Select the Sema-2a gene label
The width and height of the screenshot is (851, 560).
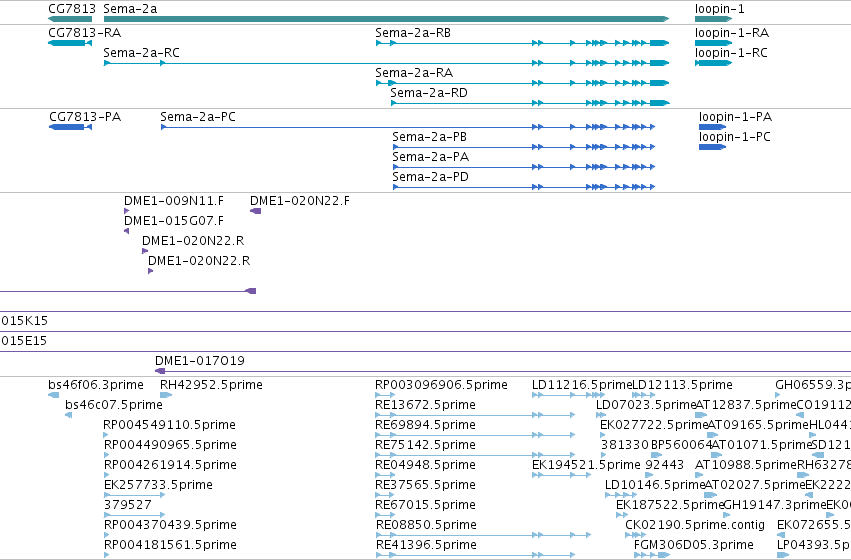pyautogui.click(x=130, y=9)
